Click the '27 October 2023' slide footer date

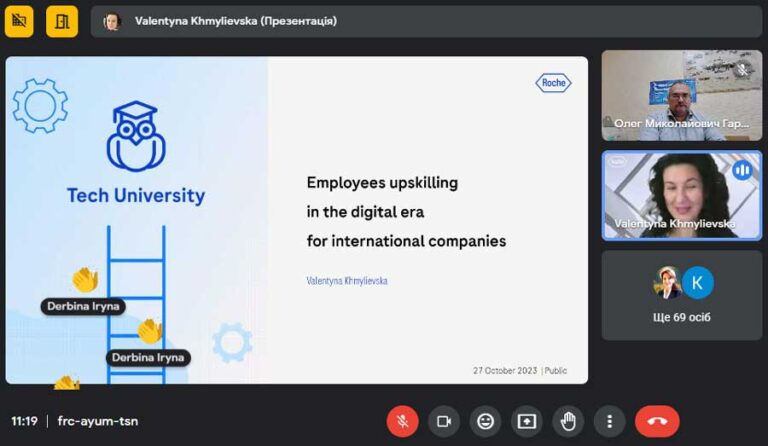505,371
